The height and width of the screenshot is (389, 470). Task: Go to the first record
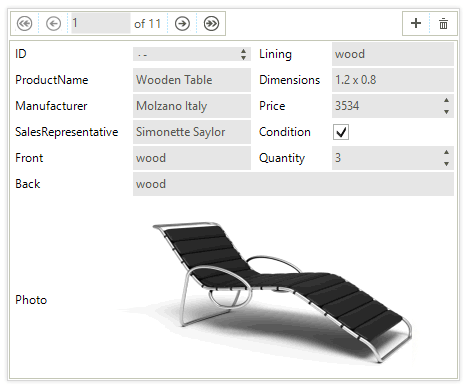coord(25,24)
